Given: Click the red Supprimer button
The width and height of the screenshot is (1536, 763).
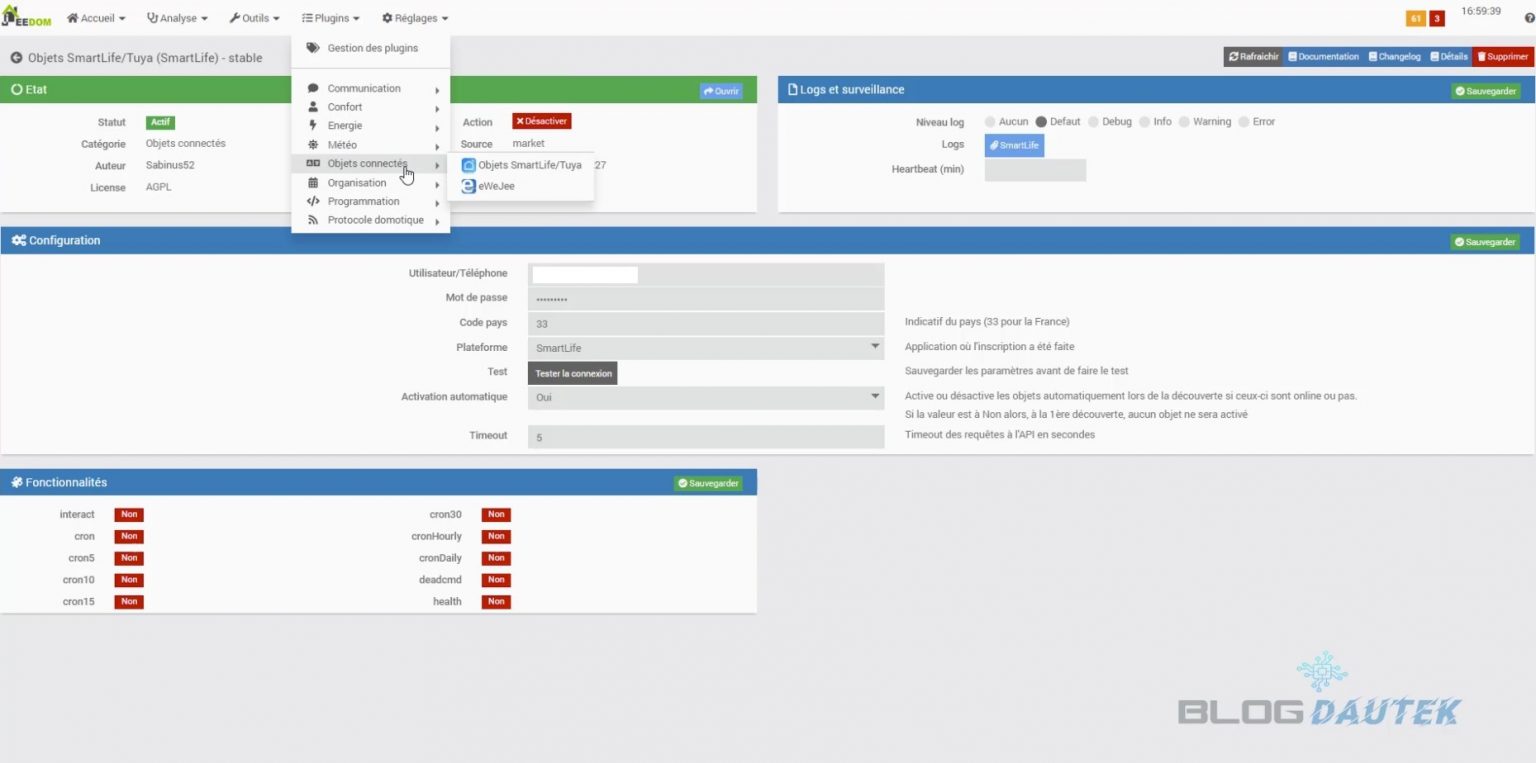Looking at the screenshot, I should pyautogui.click(x=1502, y=57).
